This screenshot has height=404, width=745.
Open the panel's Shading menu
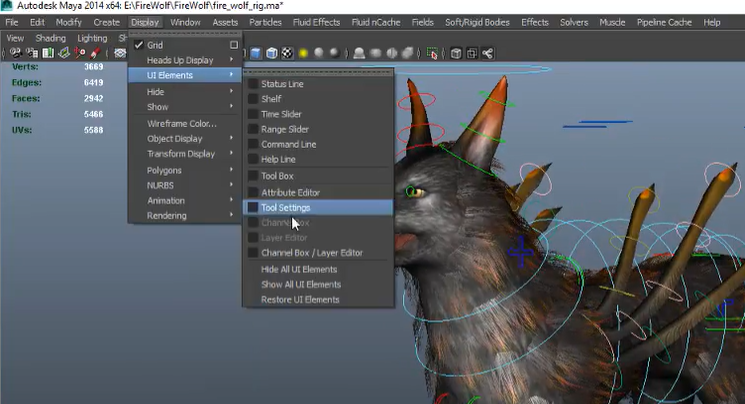click(x=50, y=38)
